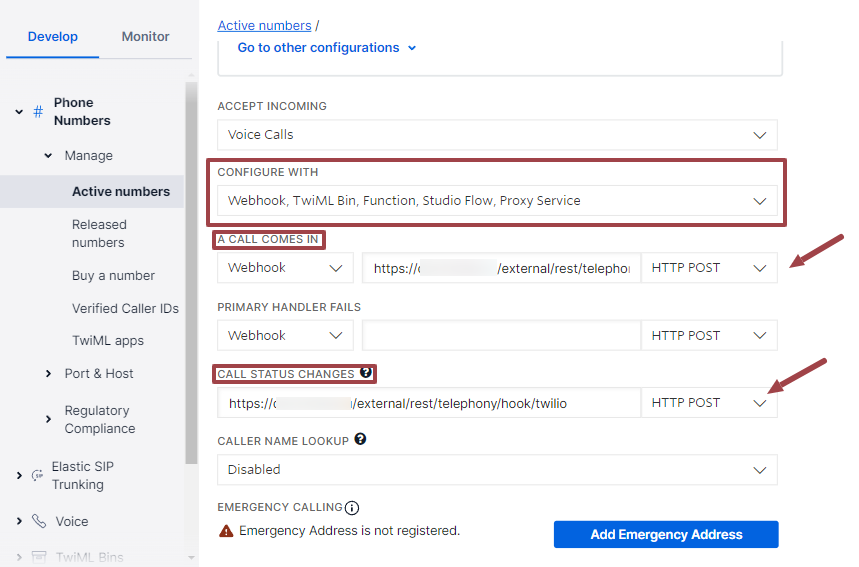Click the Phone Numbers hash icon
859x567 pixels.
pos(38,111)
